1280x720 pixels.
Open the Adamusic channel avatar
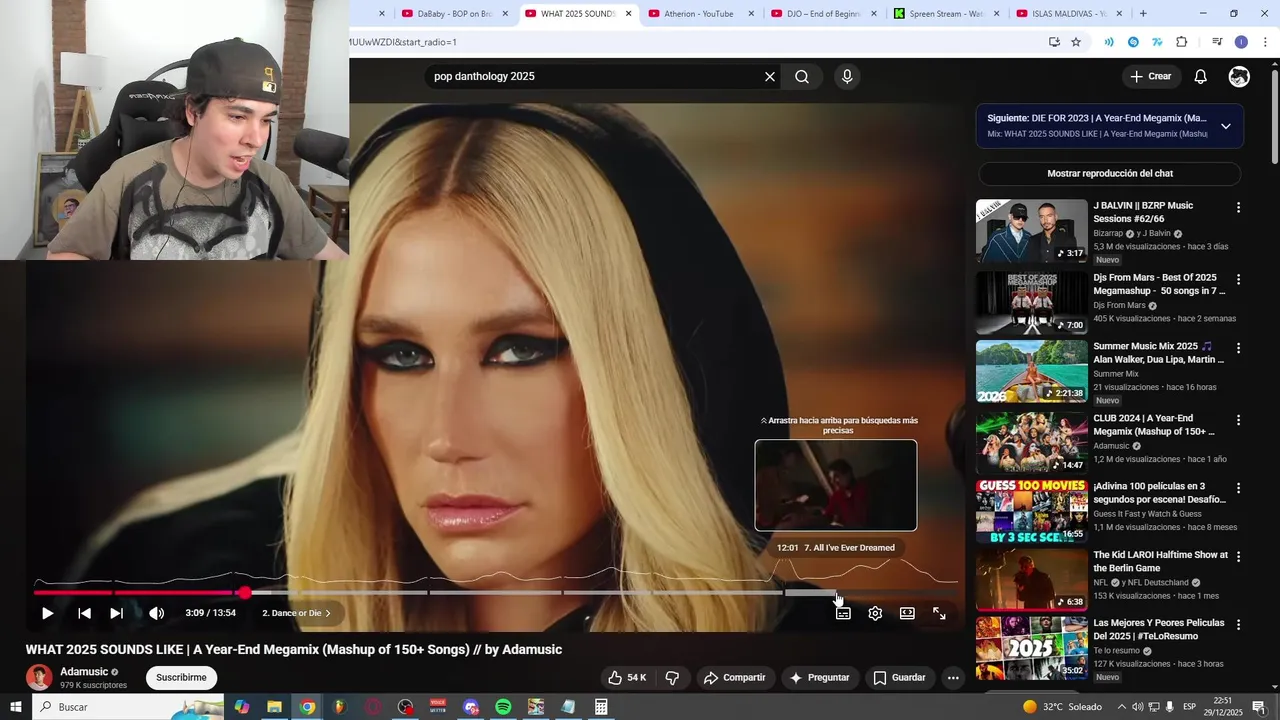click(39, 677)
